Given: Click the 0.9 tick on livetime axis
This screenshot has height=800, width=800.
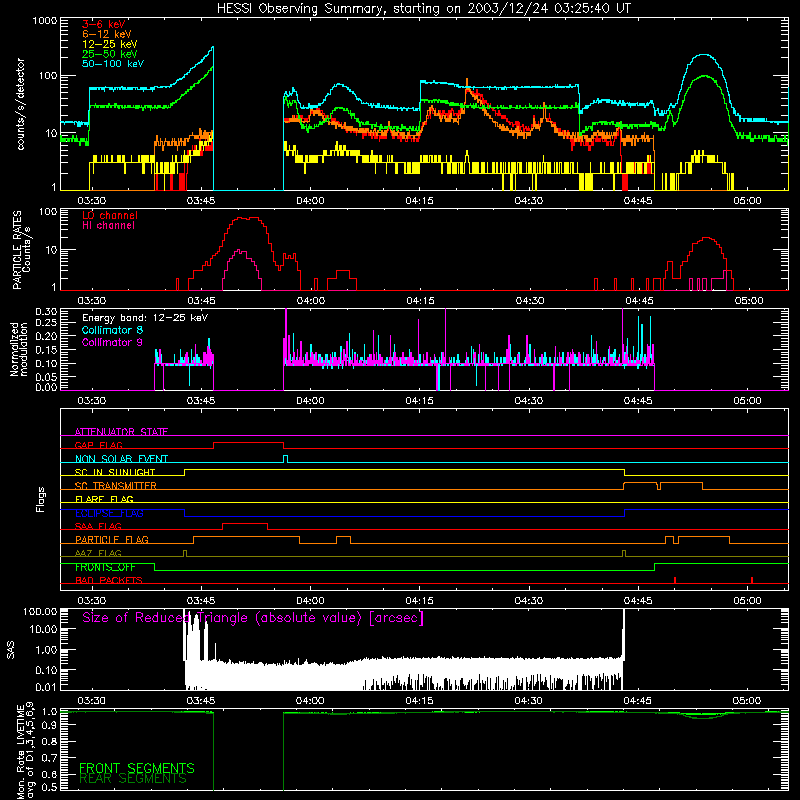Looking at the screenshot, I should point(49,726).
